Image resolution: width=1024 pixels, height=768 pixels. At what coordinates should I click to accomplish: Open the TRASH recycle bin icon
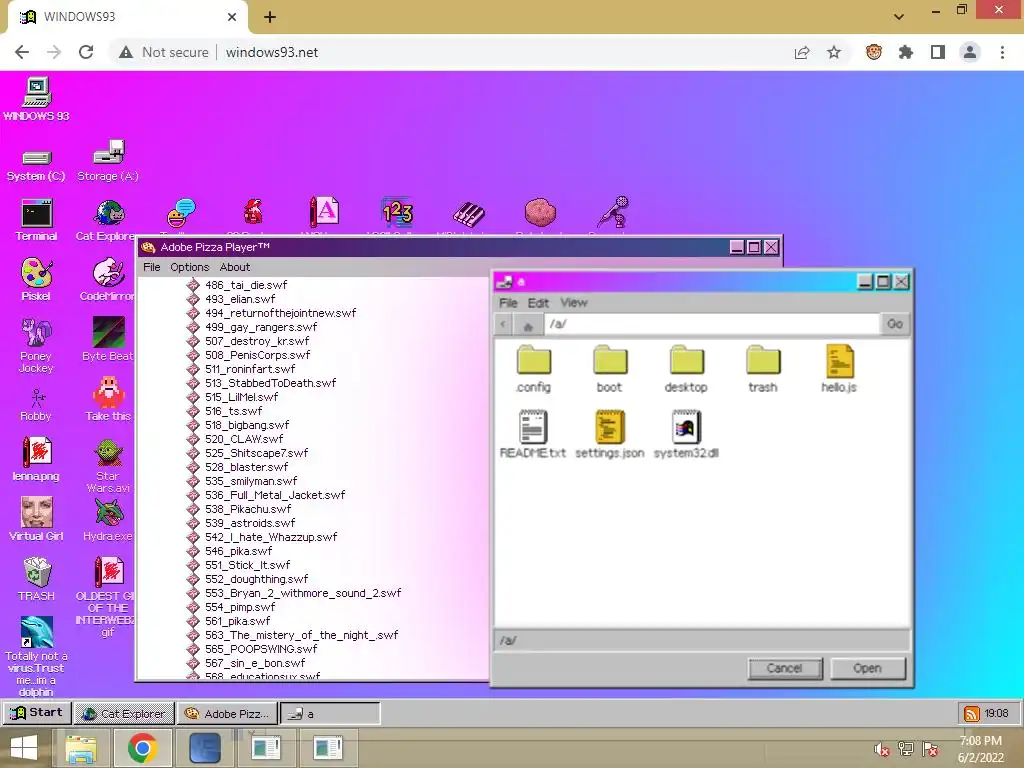37,579
